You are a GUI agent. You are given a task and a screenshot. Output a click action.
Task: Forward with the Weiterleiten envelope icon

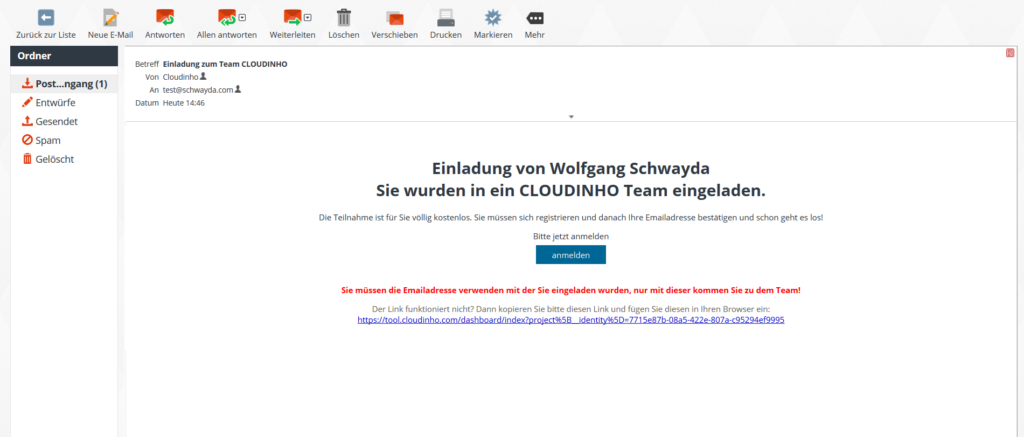[x=292, y=18]
